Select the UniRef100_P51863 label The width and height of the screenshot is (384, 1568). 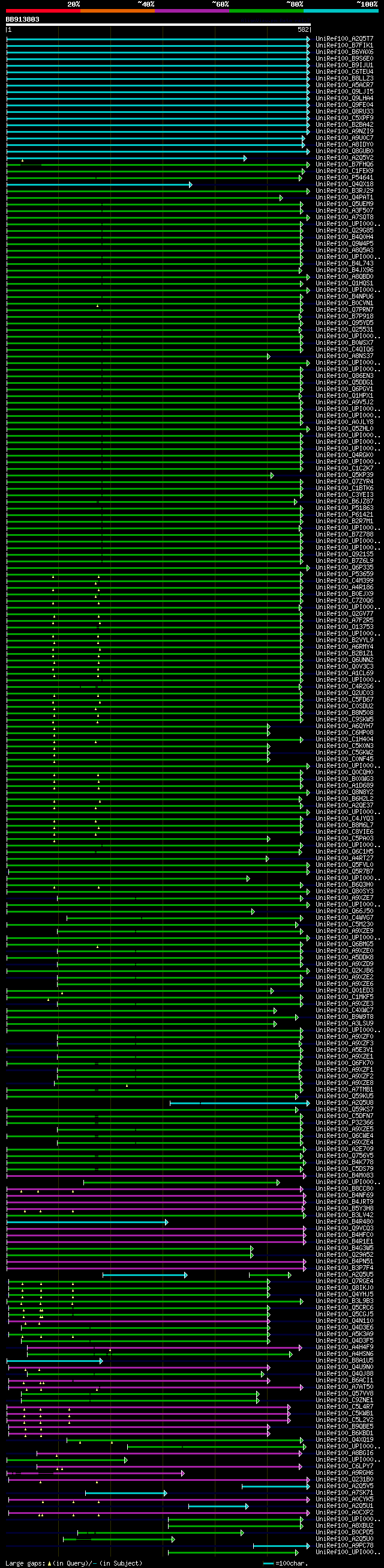tap(344, 508)
